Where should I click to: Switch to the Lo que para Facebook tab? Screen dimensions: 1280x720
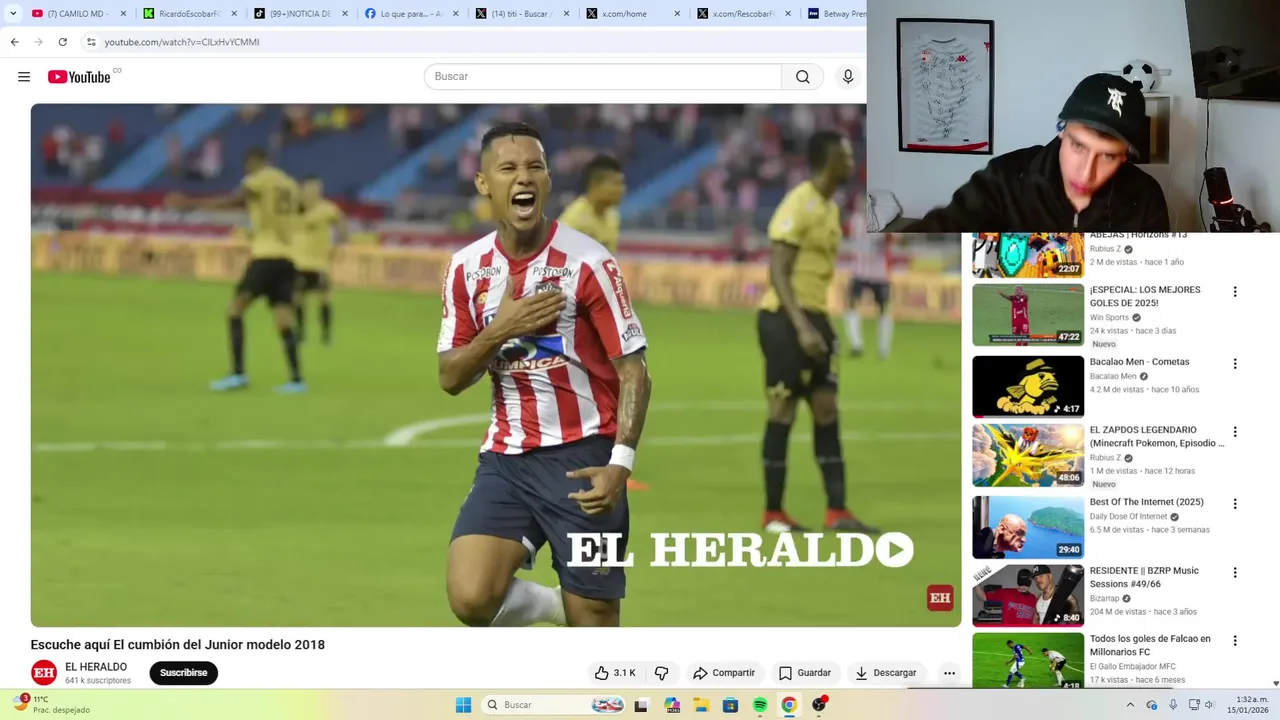pos(408,14)
